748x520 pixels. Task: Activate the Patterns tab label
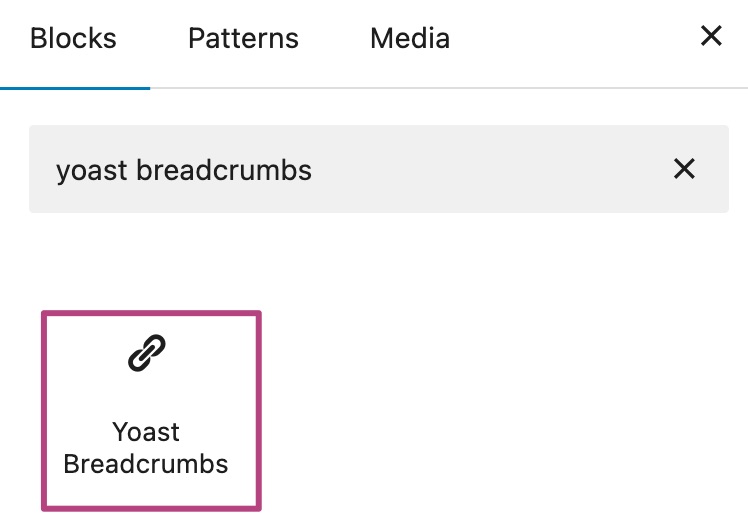tap(243, 38)
